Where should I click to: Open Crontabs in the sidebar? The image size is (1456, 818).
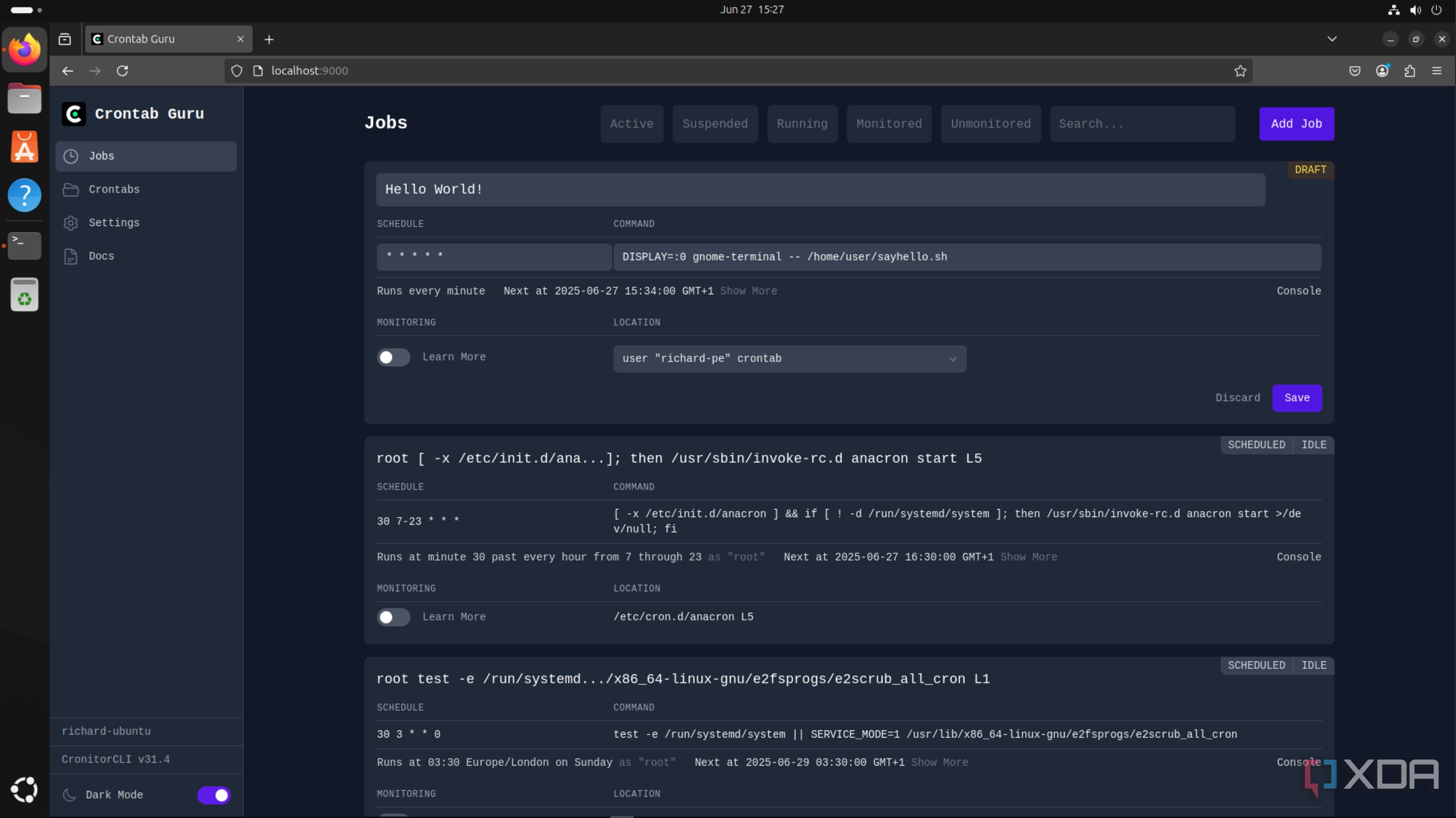(146, 189)
